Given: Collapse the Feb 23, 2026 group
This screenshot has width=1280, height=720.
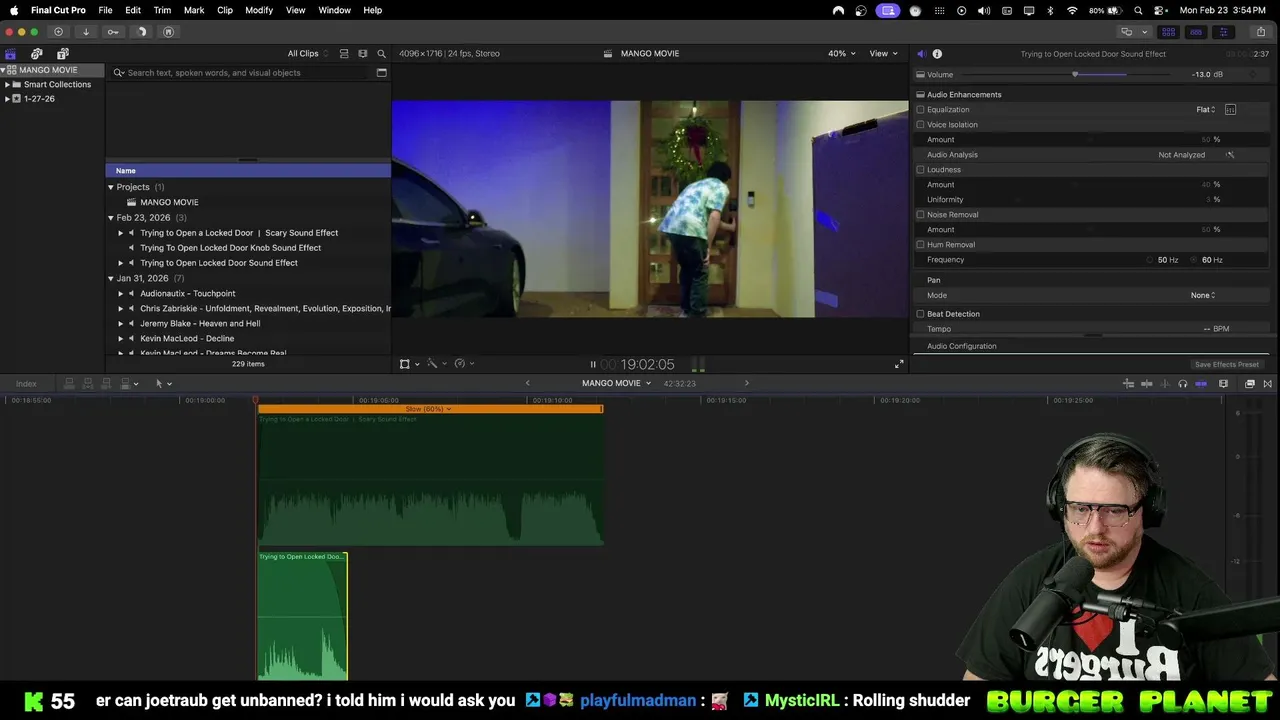Looking at the screenshot, I should (x=111, y=218).
